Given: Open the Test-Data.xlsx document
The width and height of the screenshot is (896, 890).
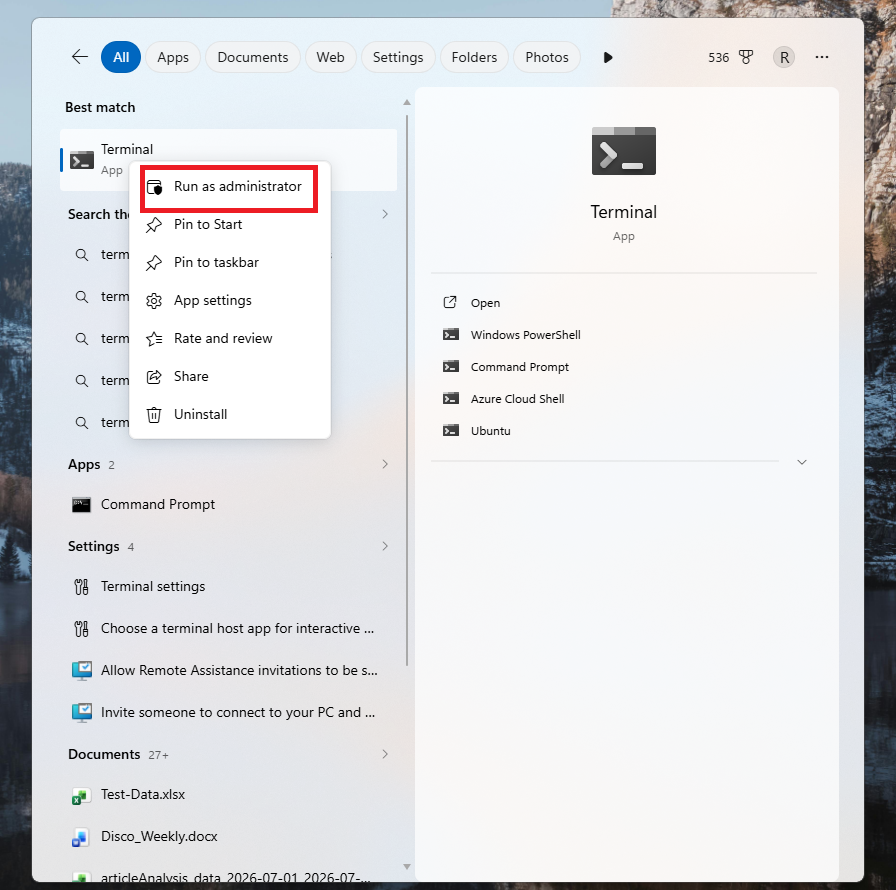Looking at the screenshot, I should pyautogui.click(x=229, y=795).
